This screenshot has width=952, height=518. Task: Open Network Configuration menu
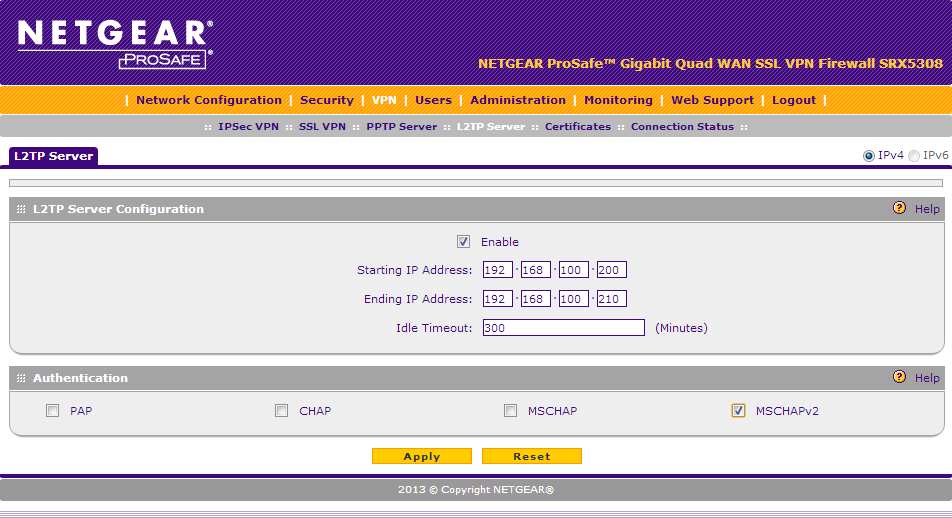coord(209,100)
